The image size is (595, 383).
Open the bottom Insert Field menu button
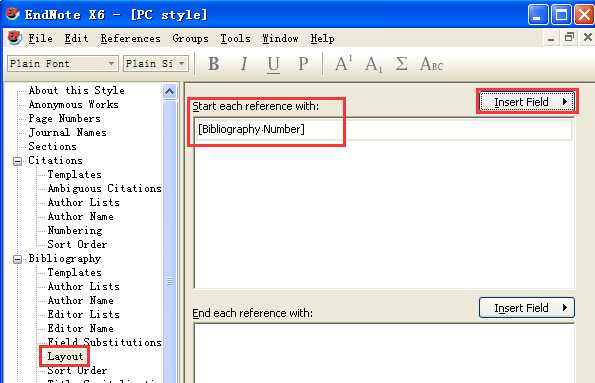(527, 307)
